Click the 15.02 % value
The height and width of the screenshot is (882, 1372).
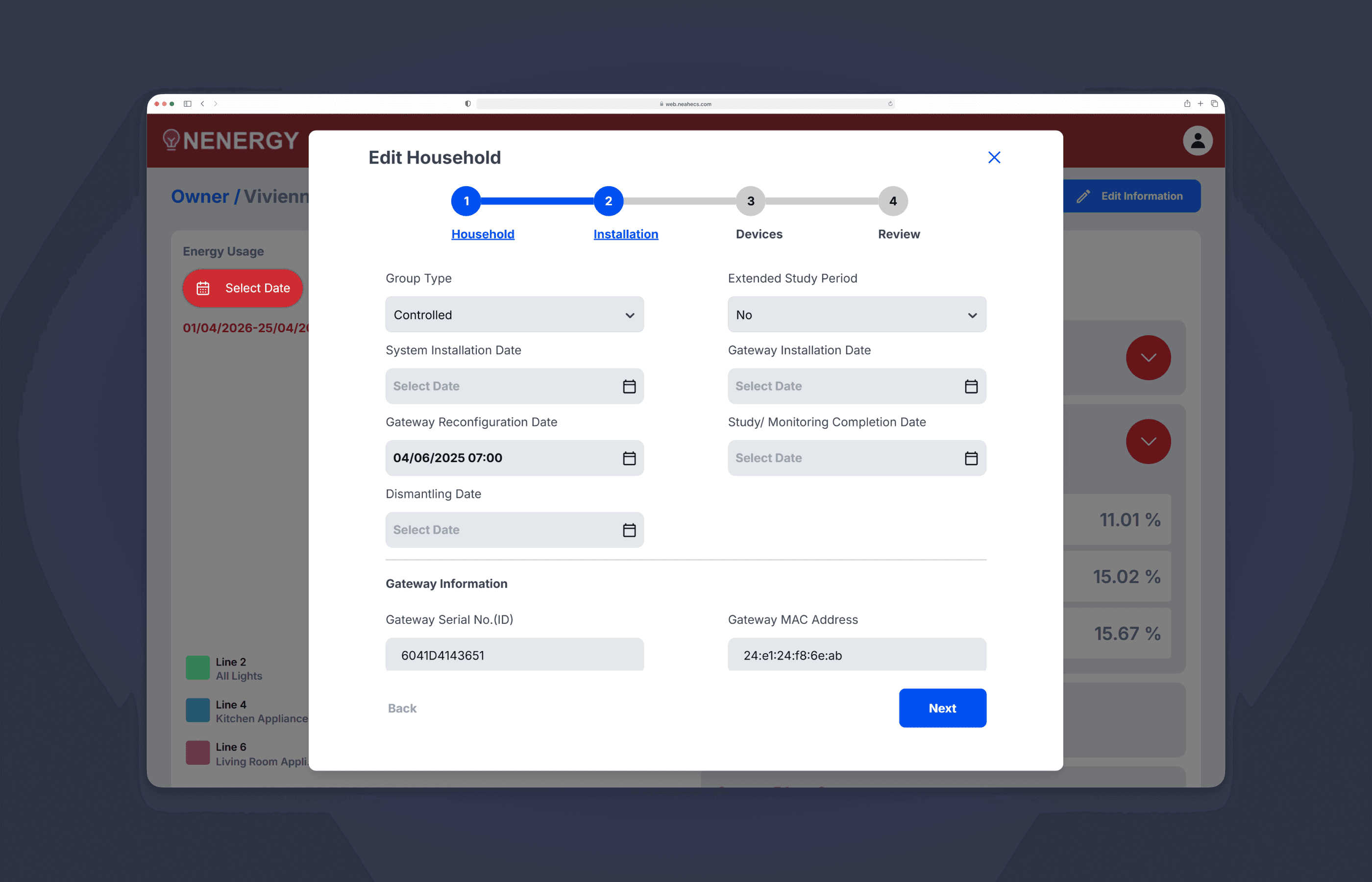[x=1127, y=577]
